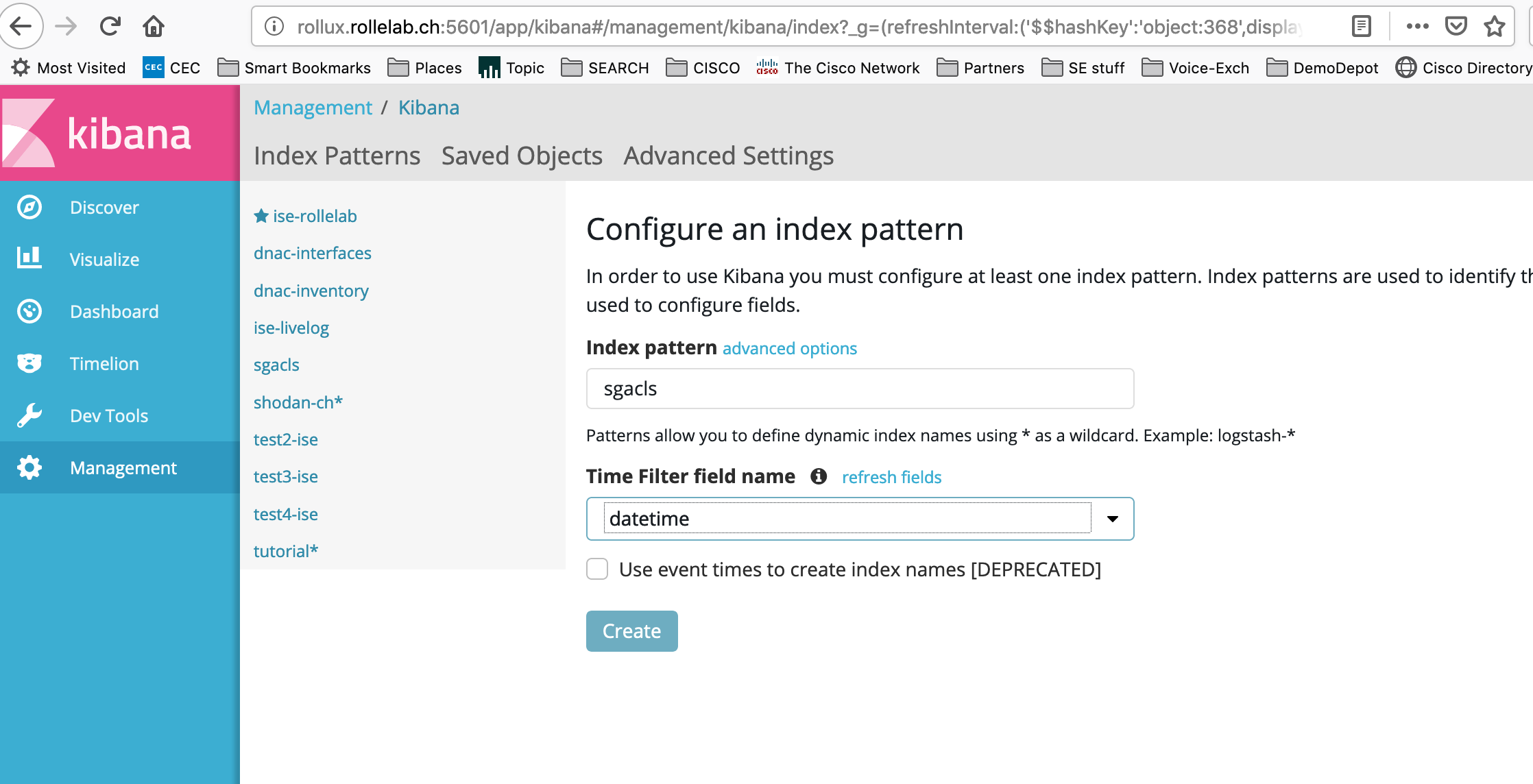1533x784 pixels.
Task: Click the Management gear icon
Action: pos(29,467)
